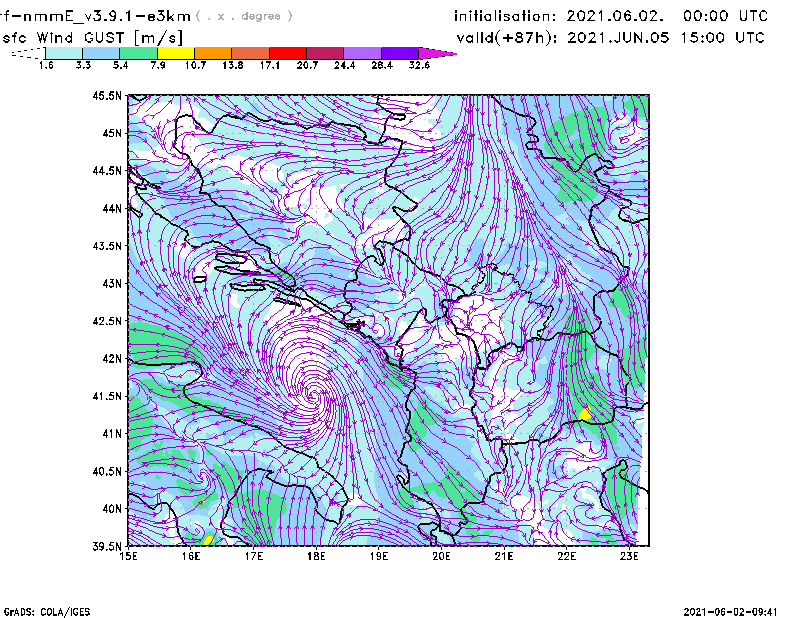Click the '19E' longitude label
The image size is (800, 618).
pyautogui.click(x=379, y=556)
